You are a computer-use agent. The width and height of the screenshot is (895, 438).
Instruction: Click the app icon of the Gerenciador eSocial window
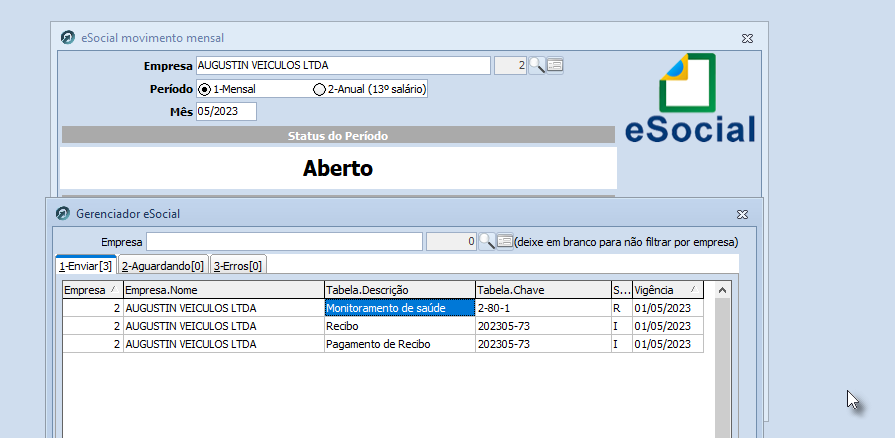pyautogui.click(x=63, y=214)
